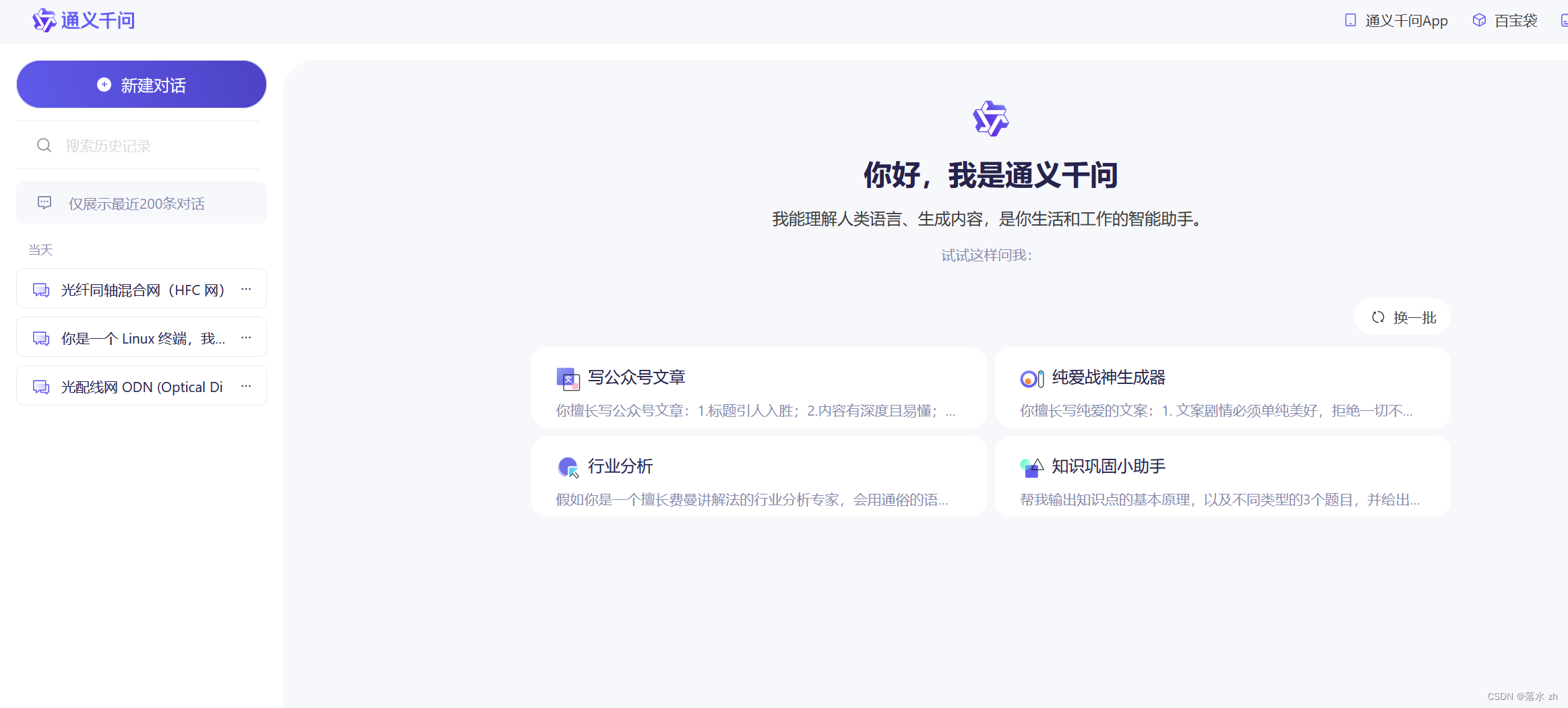1568x708 pixels.
Task: Click the 知识巩固小助手 card icon
Action: (x=1031, y=468)
